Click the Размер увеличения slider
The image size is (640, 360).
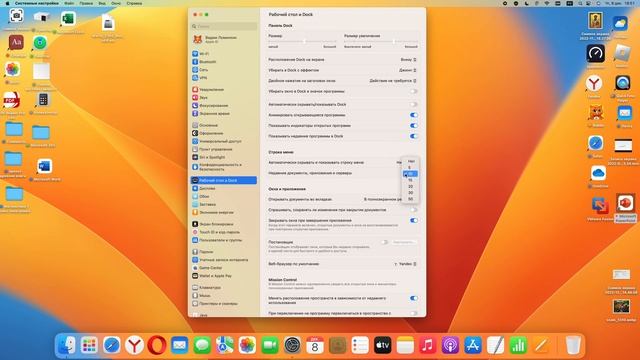381,41
